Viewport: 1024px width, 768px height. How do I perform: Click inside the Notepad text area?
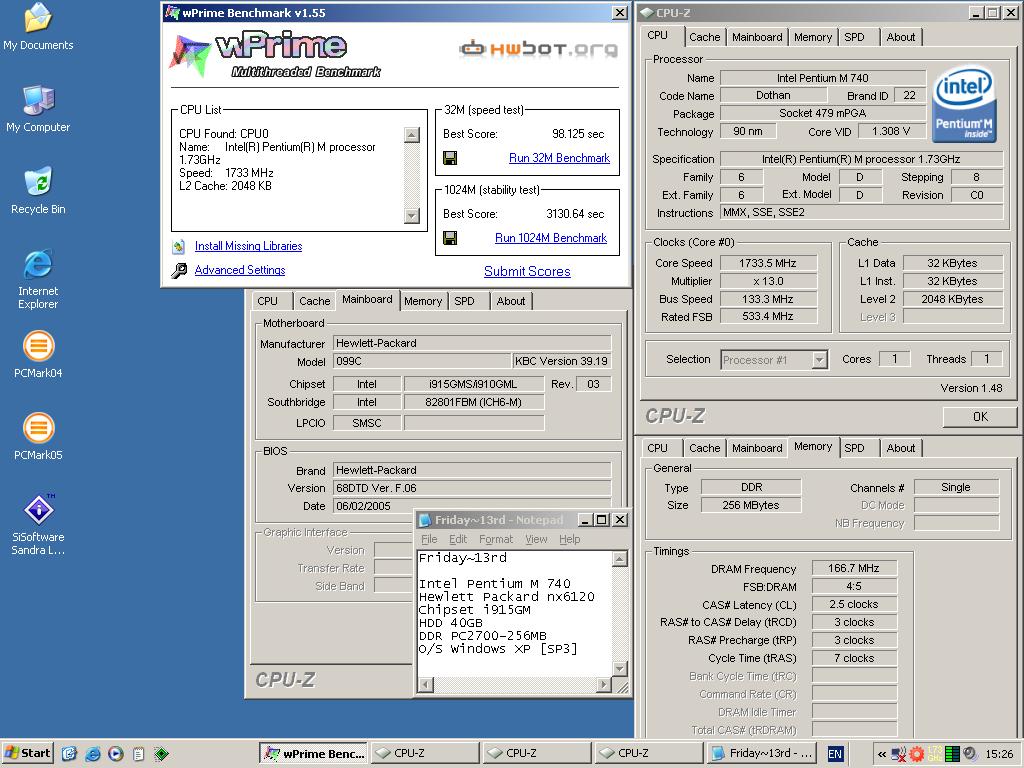(x=515, y=613)
